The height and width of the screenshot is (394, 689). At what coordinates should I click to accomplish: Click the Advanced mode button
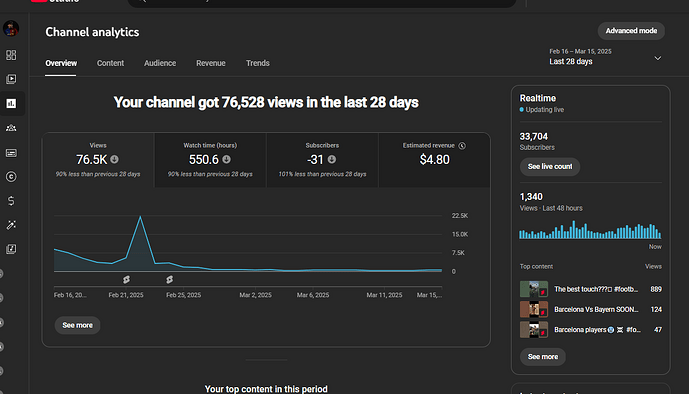(631, 31)
